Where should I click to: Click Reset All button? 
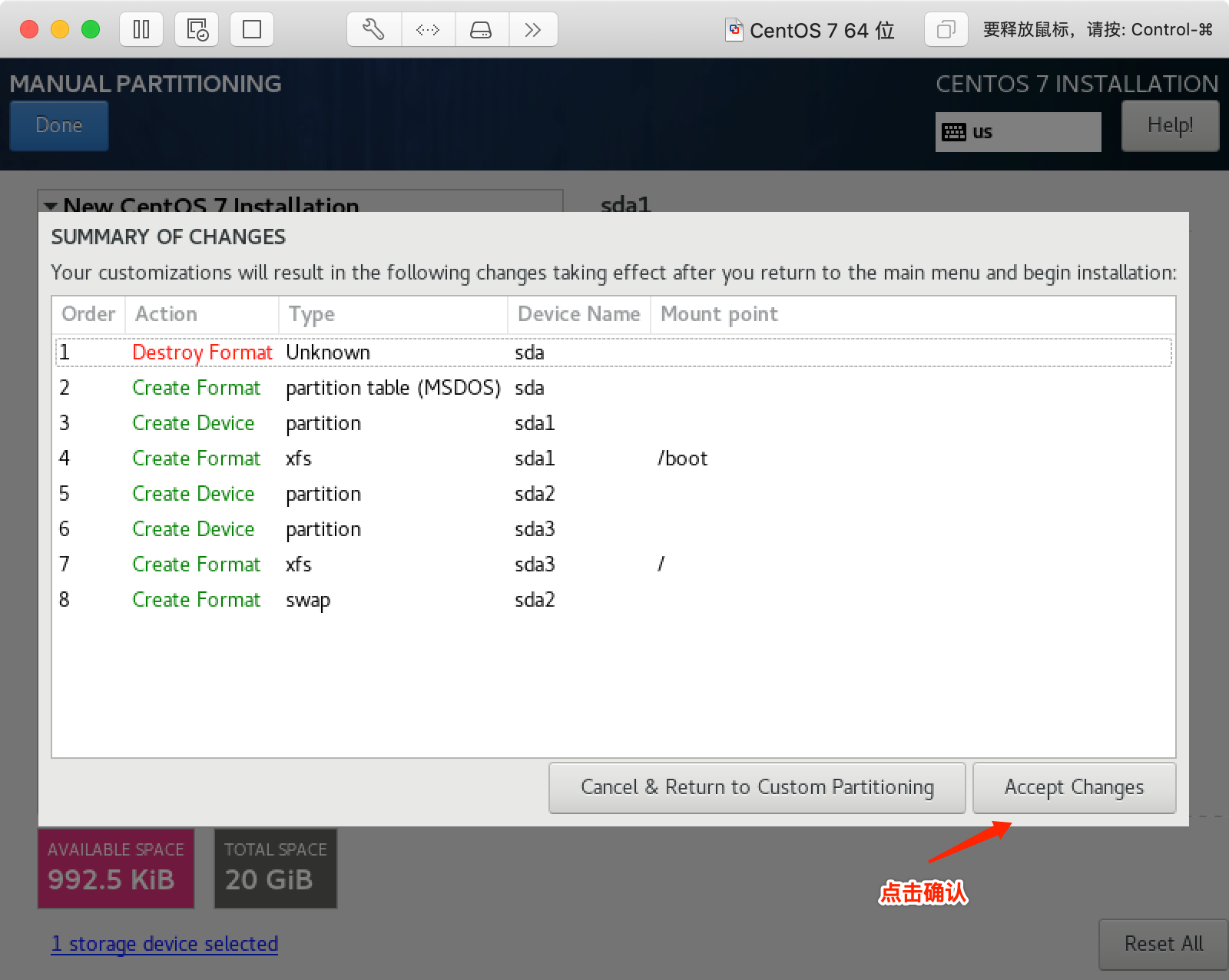(x=1164, y=944)
